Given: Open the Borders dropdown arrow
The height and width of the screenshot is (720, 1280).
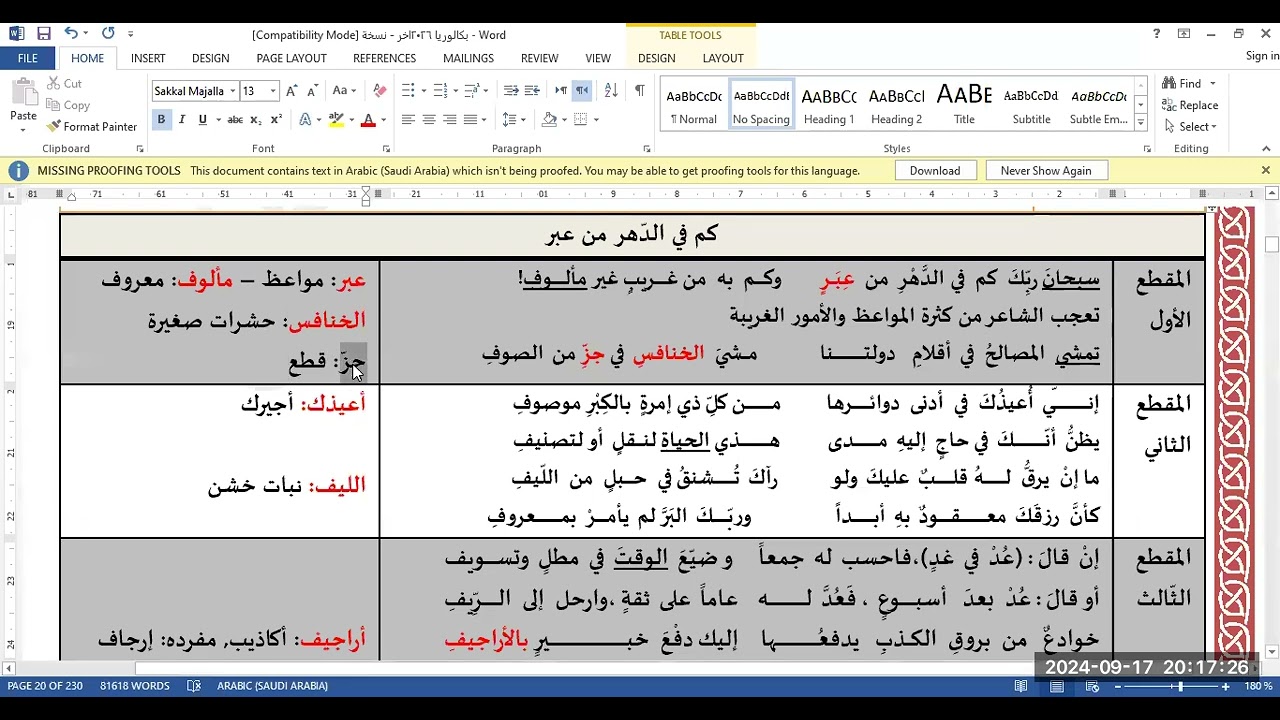Looking at the screenshot, I should click(597, 120).
